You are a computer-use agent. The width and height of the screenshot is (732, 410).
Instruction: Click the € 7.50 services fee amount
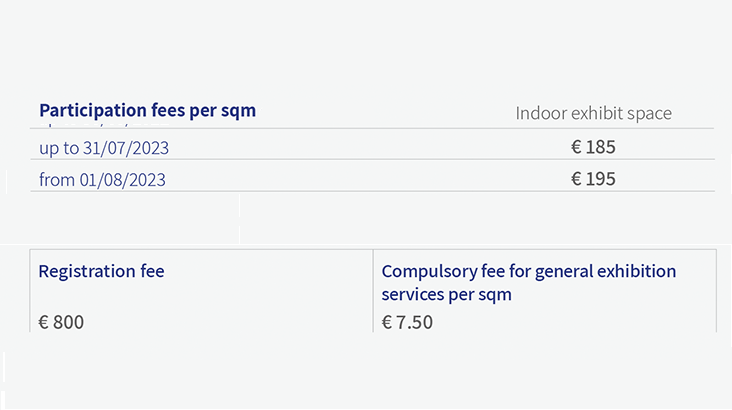(x=407, y=322)
